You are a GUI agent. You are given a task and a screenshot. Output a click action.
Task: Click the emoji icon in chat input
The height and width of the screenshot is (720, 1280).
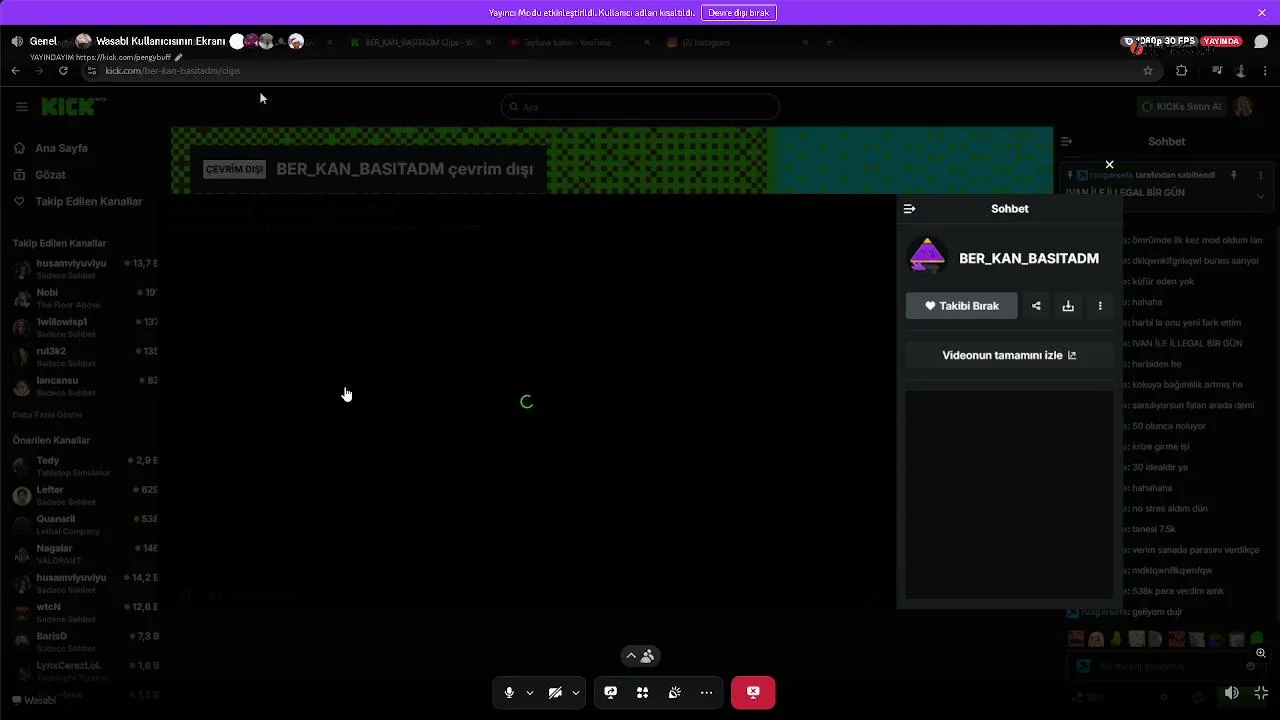[x=1251, y=666]
